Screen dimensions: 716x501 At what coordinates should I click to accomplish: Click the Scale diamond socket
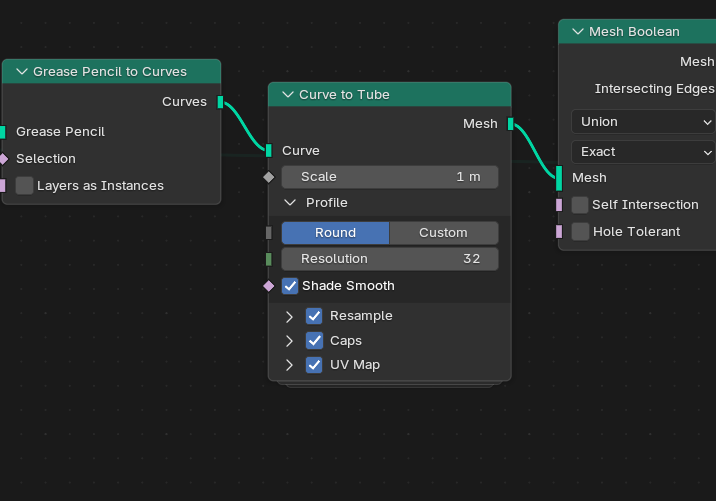268,177
